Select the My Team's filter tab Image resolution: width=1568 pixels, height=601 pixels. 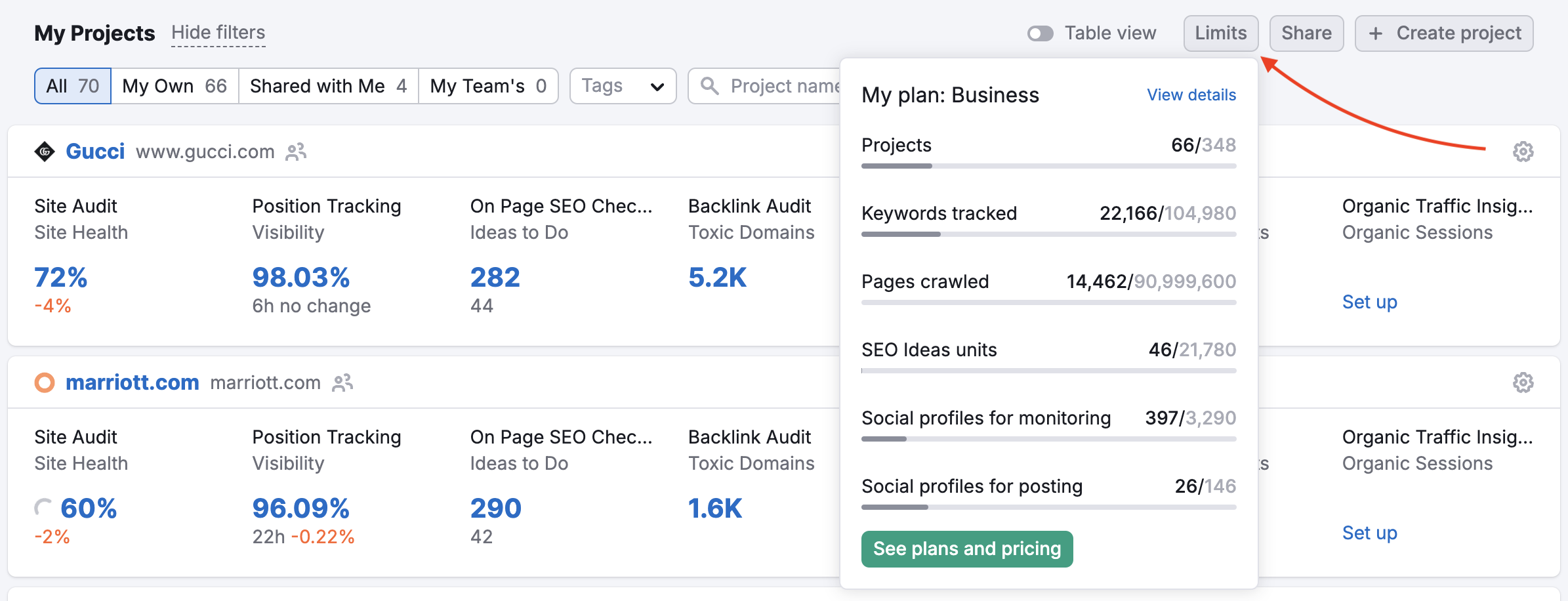pos(488,86)
